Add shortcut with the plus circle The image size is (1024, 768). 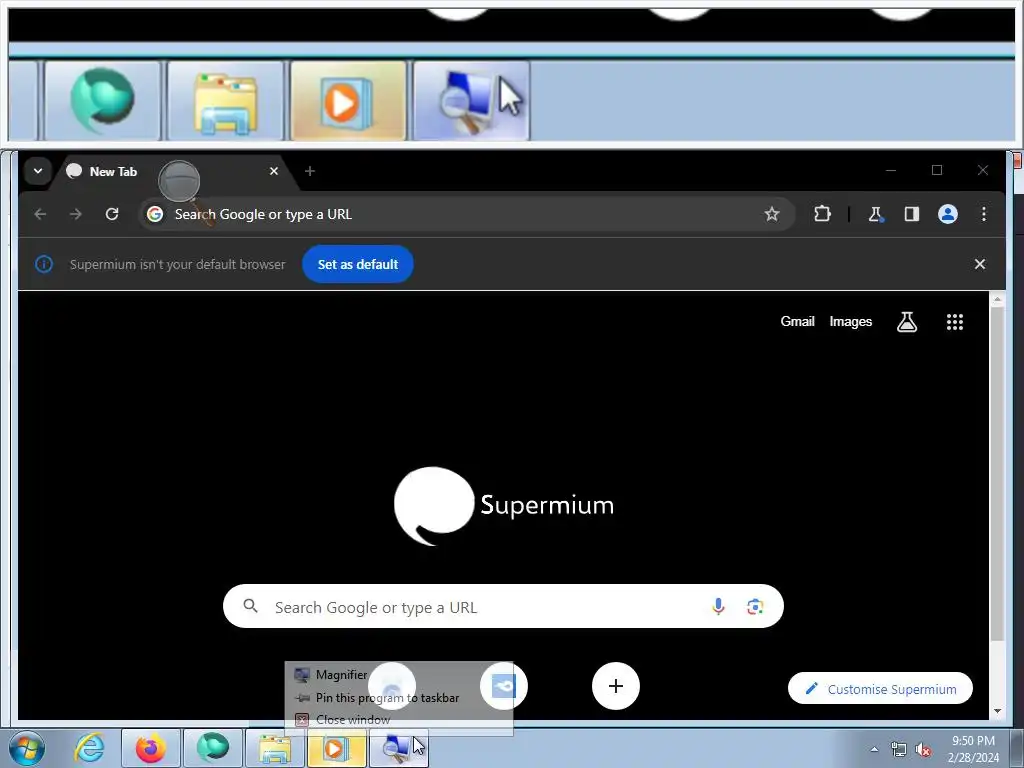615,686
